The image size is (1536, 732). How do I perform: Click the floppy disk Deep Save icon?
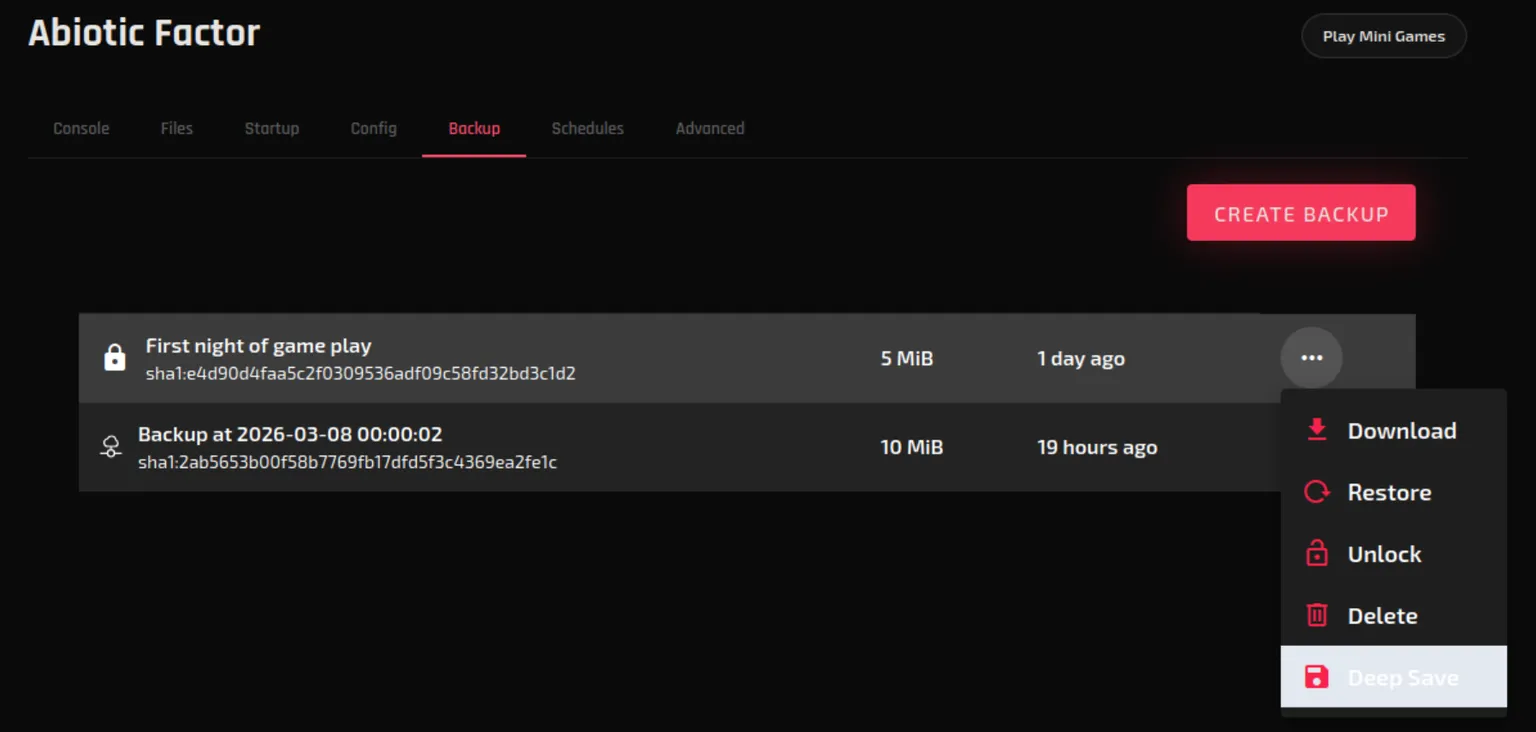[1317, 677]
